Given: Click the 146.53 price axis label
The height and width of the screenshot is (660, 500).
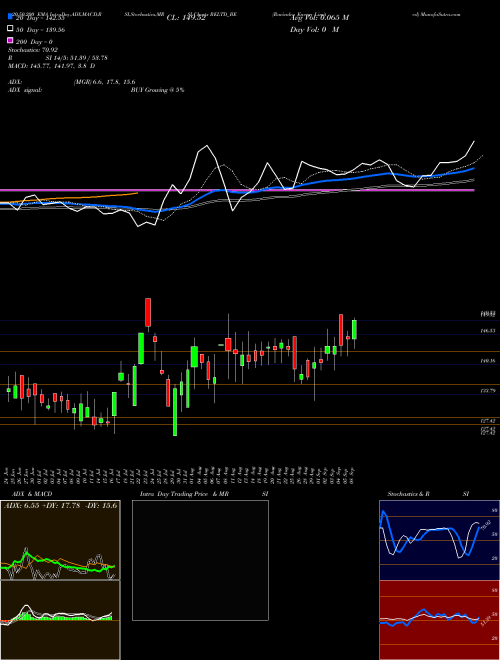Looking at the screenshot, I should click(x=488, y=331).
